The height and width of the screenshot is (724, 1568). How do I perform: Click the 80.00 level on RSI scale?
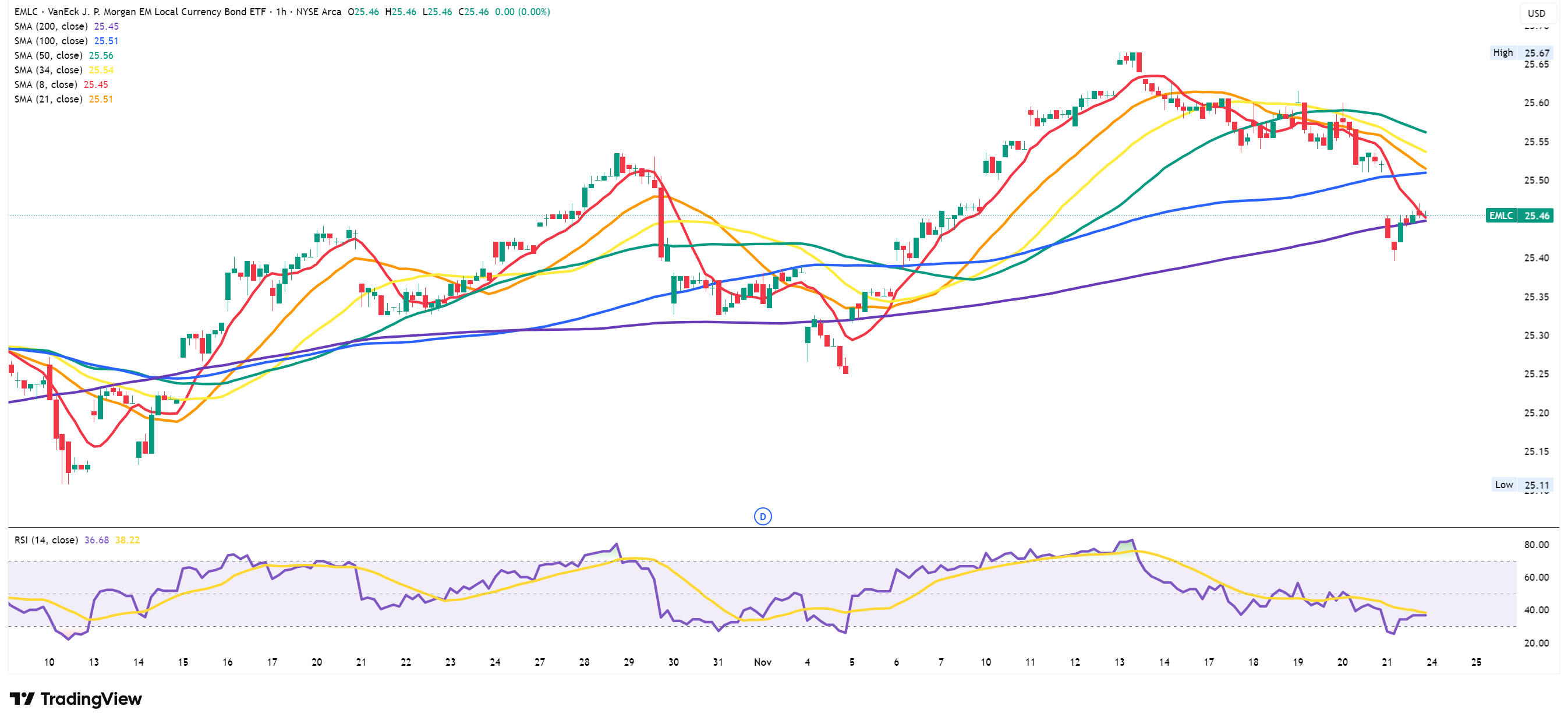[x=1536, y=545]
